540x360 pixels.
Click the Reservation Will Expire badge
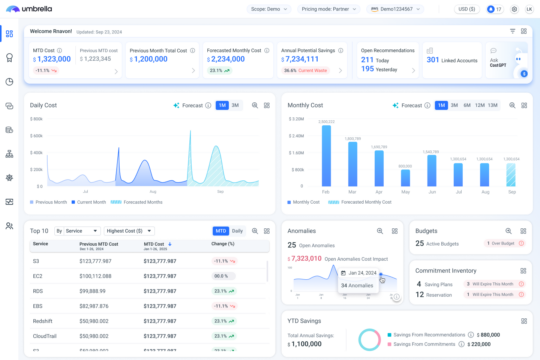[x=494, y=295]
